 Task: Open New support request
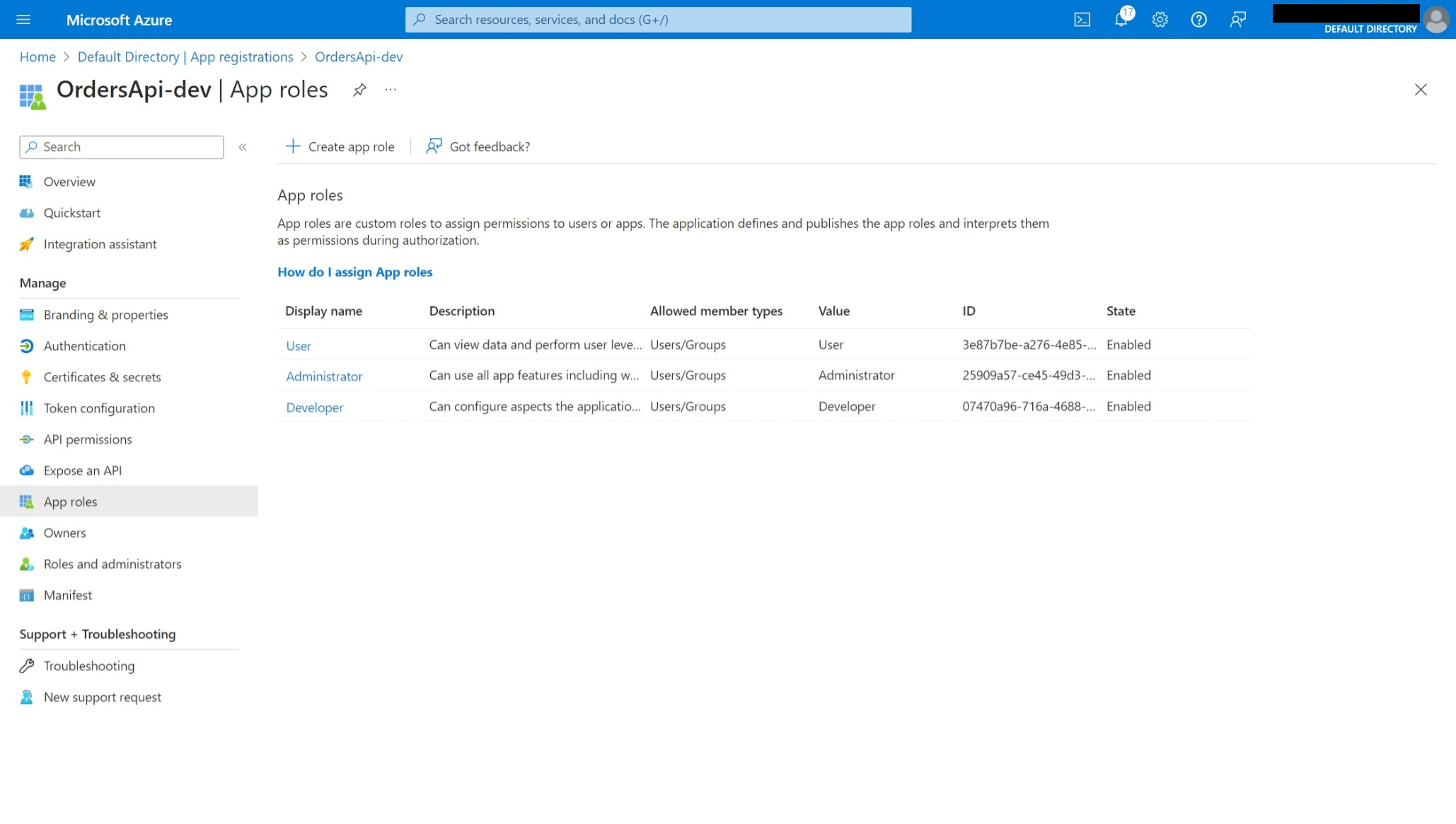click(103, 697)
